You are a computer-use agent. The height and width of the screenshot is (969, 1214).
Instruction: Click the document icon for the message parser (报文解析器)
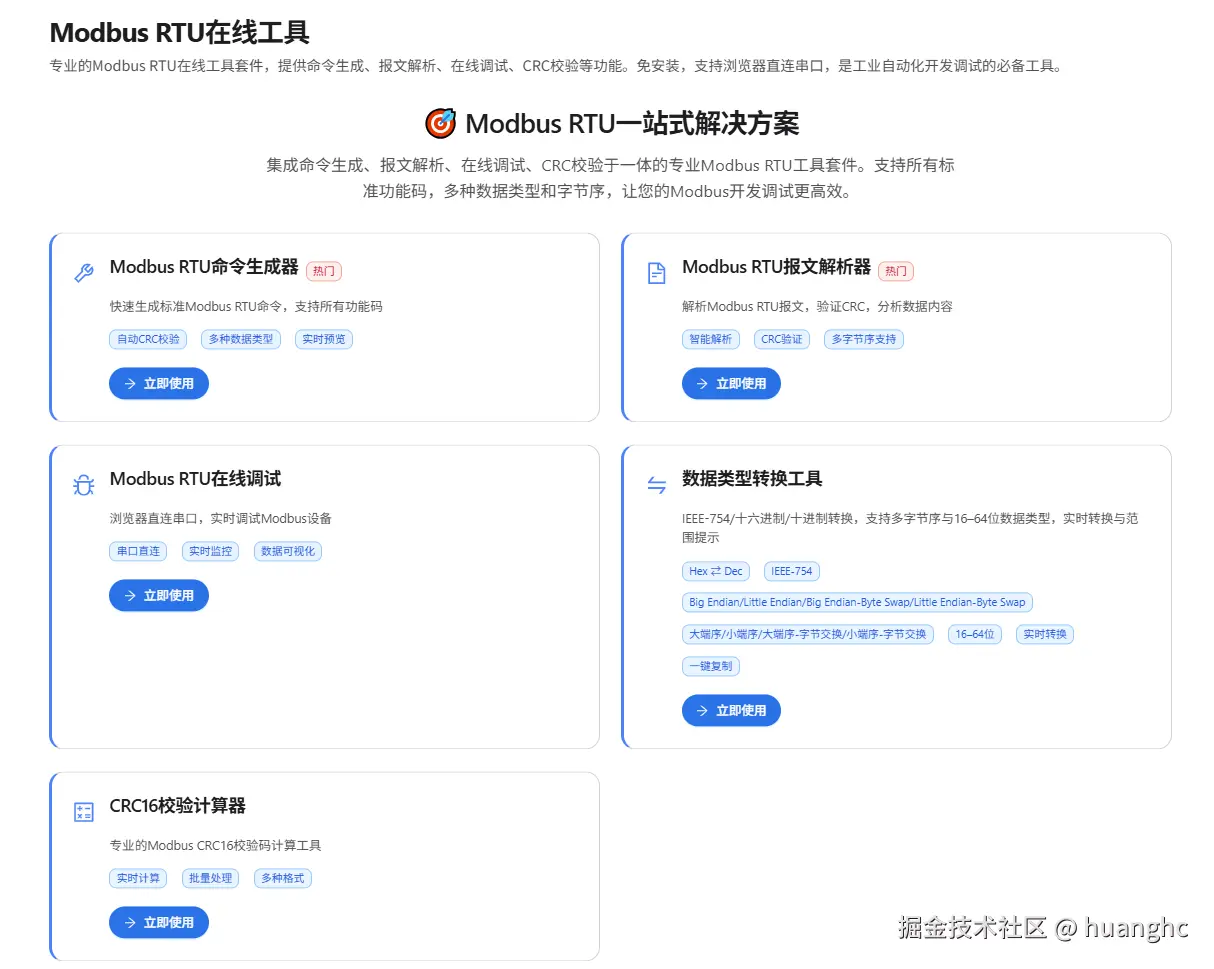point(656,273)
